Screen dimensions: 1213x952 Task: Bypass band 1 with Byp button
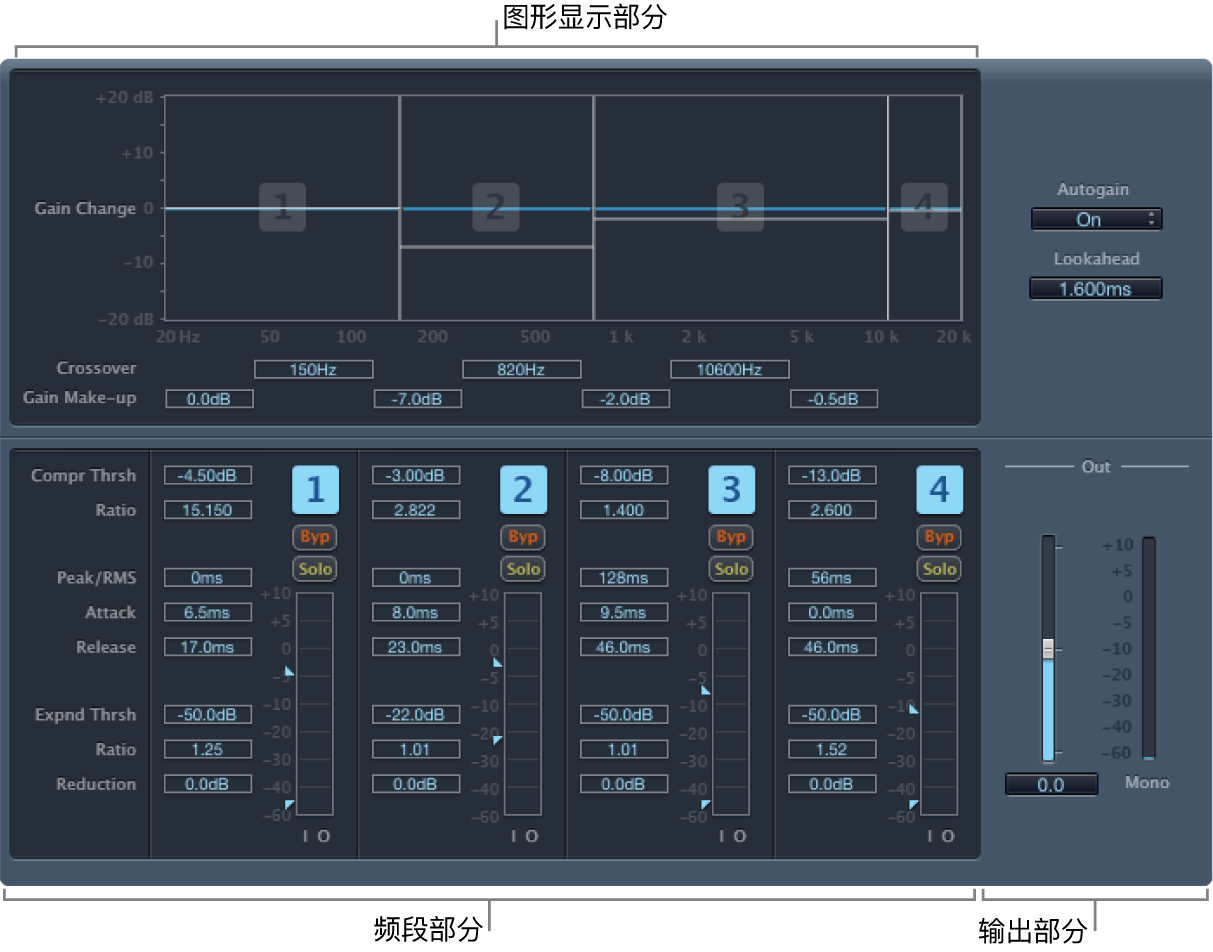tap(315, 537)
